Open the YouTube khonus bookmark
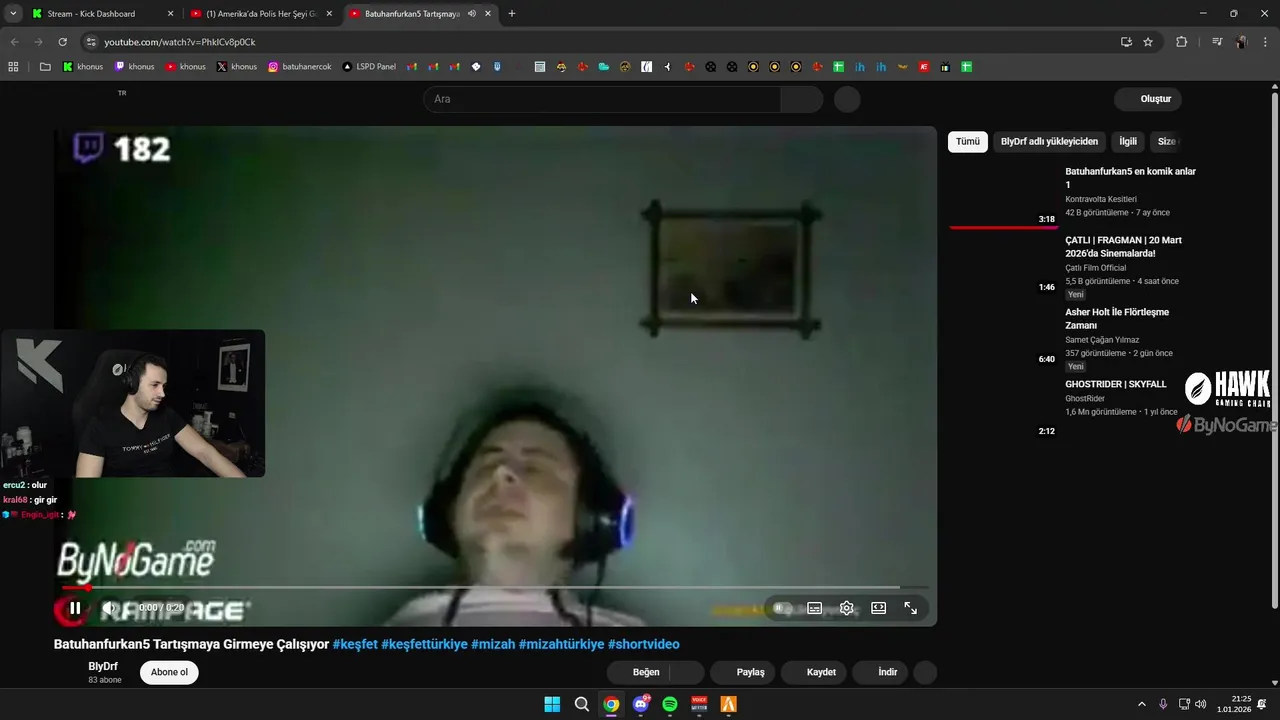 tap(185, 67)
